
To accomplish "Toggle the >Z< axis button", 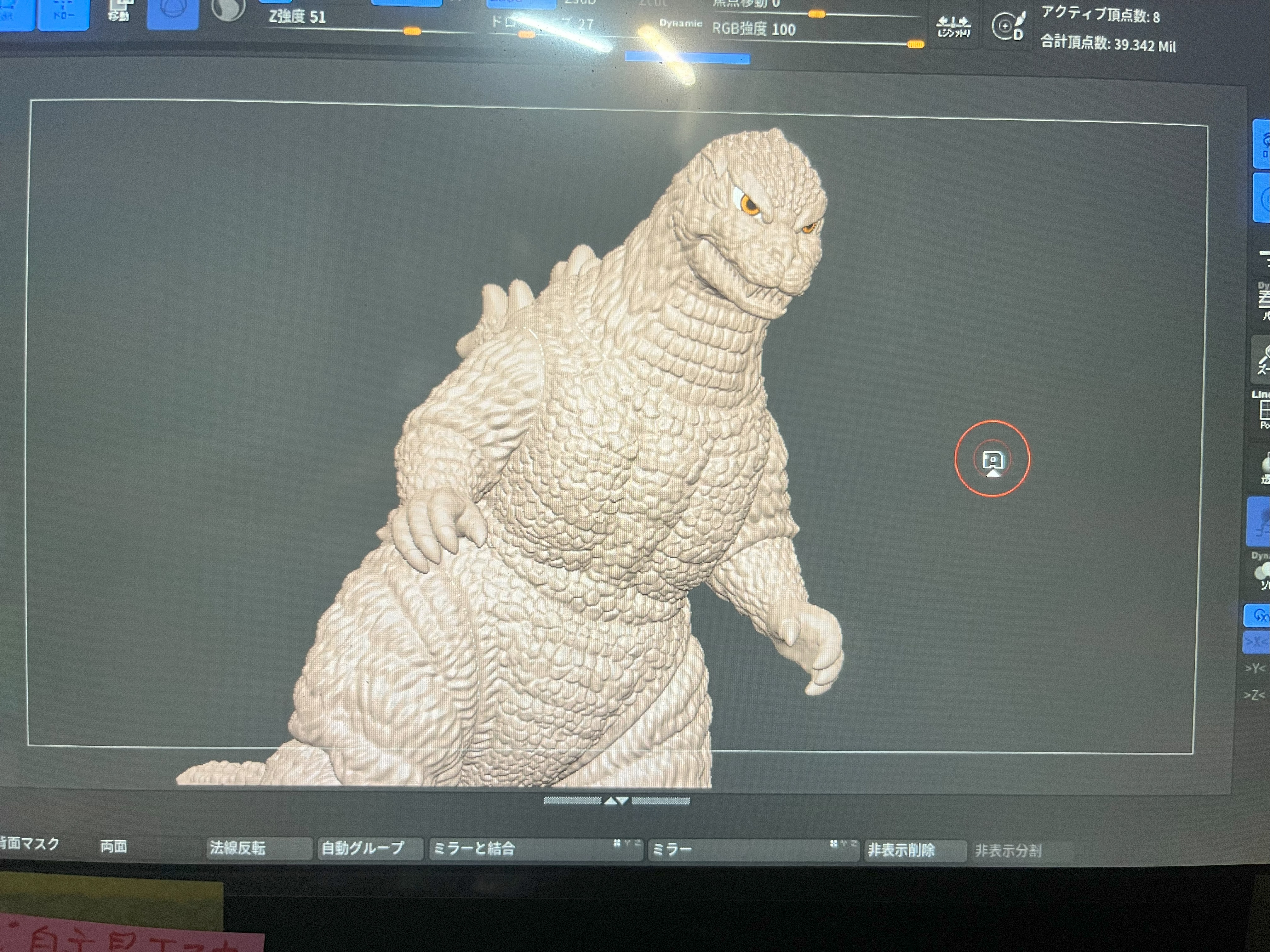I will tap(1255, 694).
